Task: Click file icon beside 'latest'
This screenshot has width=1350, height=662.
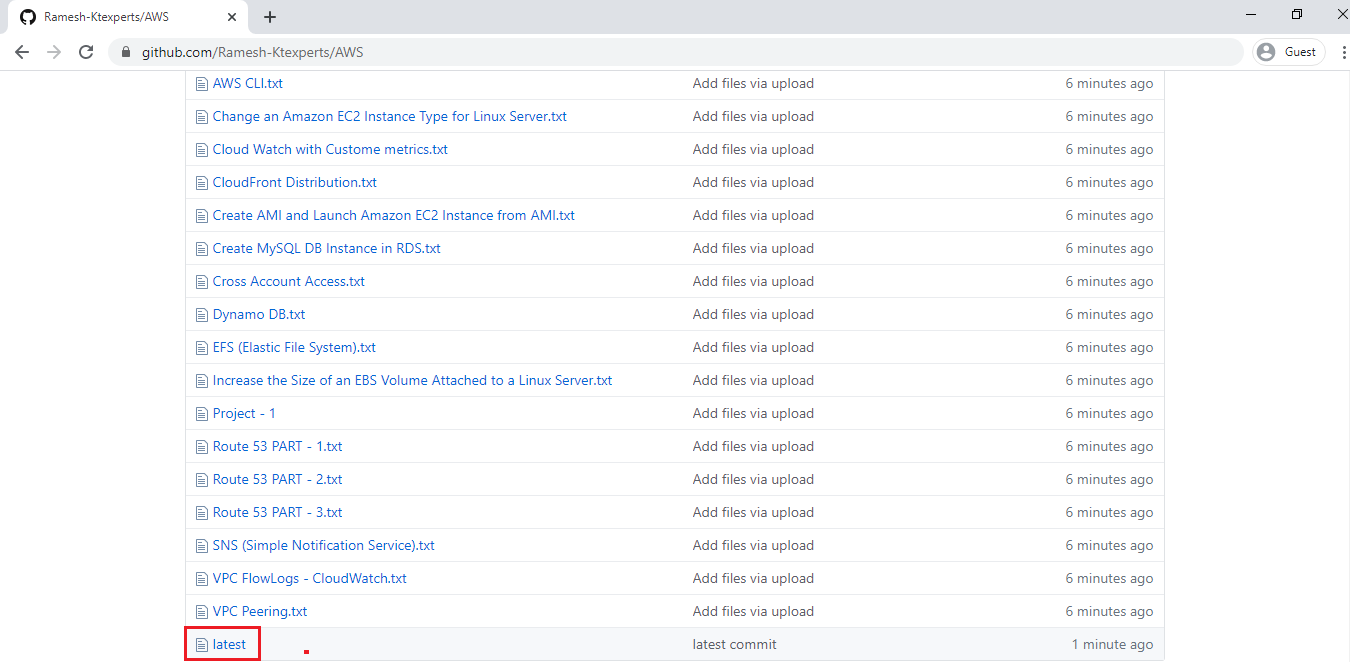Action: [202, 645]
